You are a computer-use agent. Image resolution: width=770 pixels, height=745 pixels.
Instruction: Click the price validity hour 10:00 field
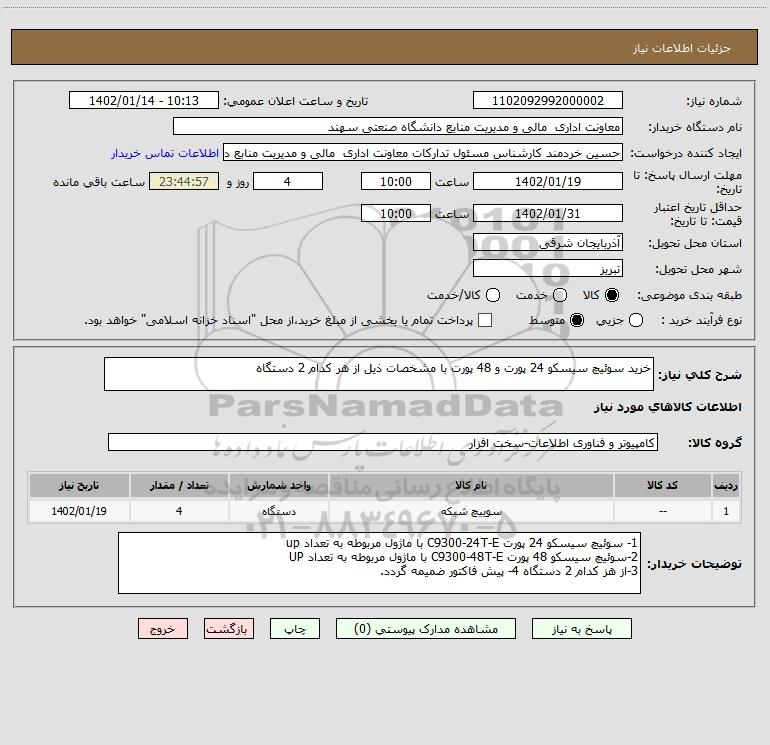point(396,213)
